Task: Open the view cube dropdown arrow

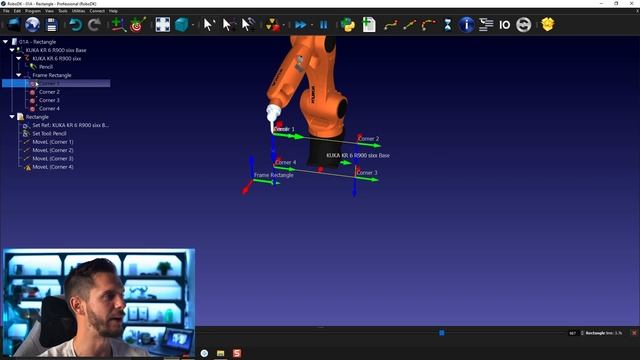Action: [x=193, y=25]
